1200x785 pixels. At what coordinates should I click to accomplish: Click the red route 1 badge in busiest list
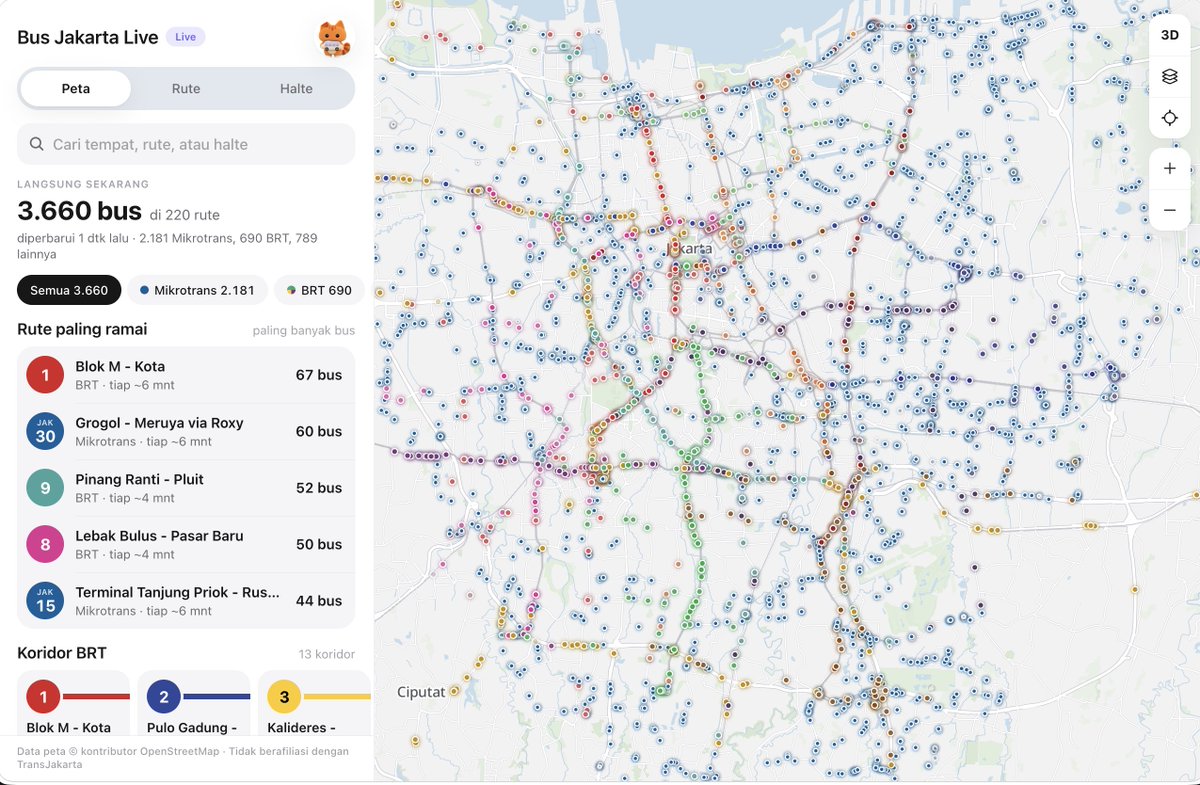(x=45, y=375)
